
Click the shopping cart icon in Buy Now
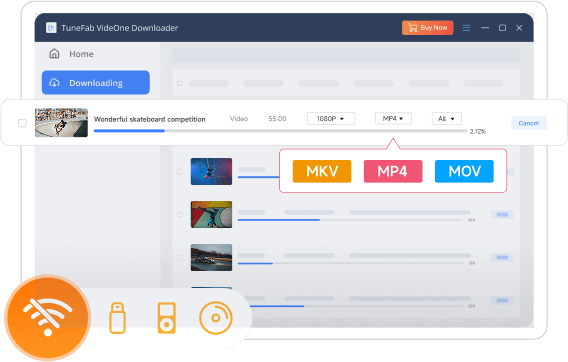413,28
